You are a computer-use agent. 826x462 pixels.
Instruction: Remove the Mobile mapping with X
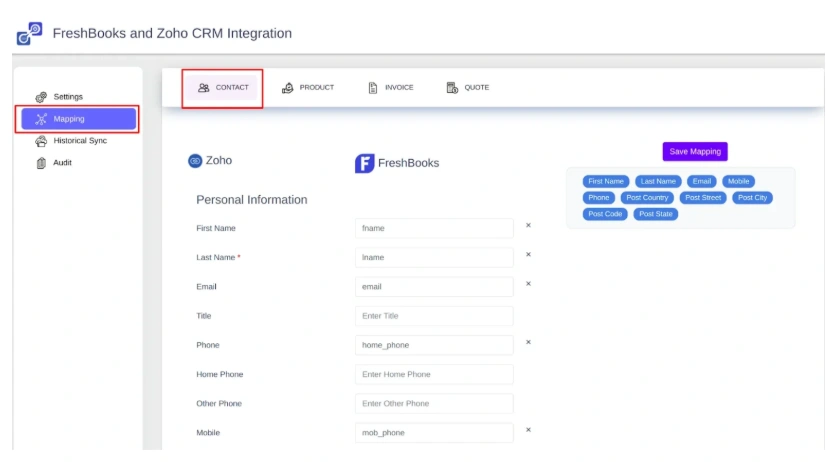point(528,430)
